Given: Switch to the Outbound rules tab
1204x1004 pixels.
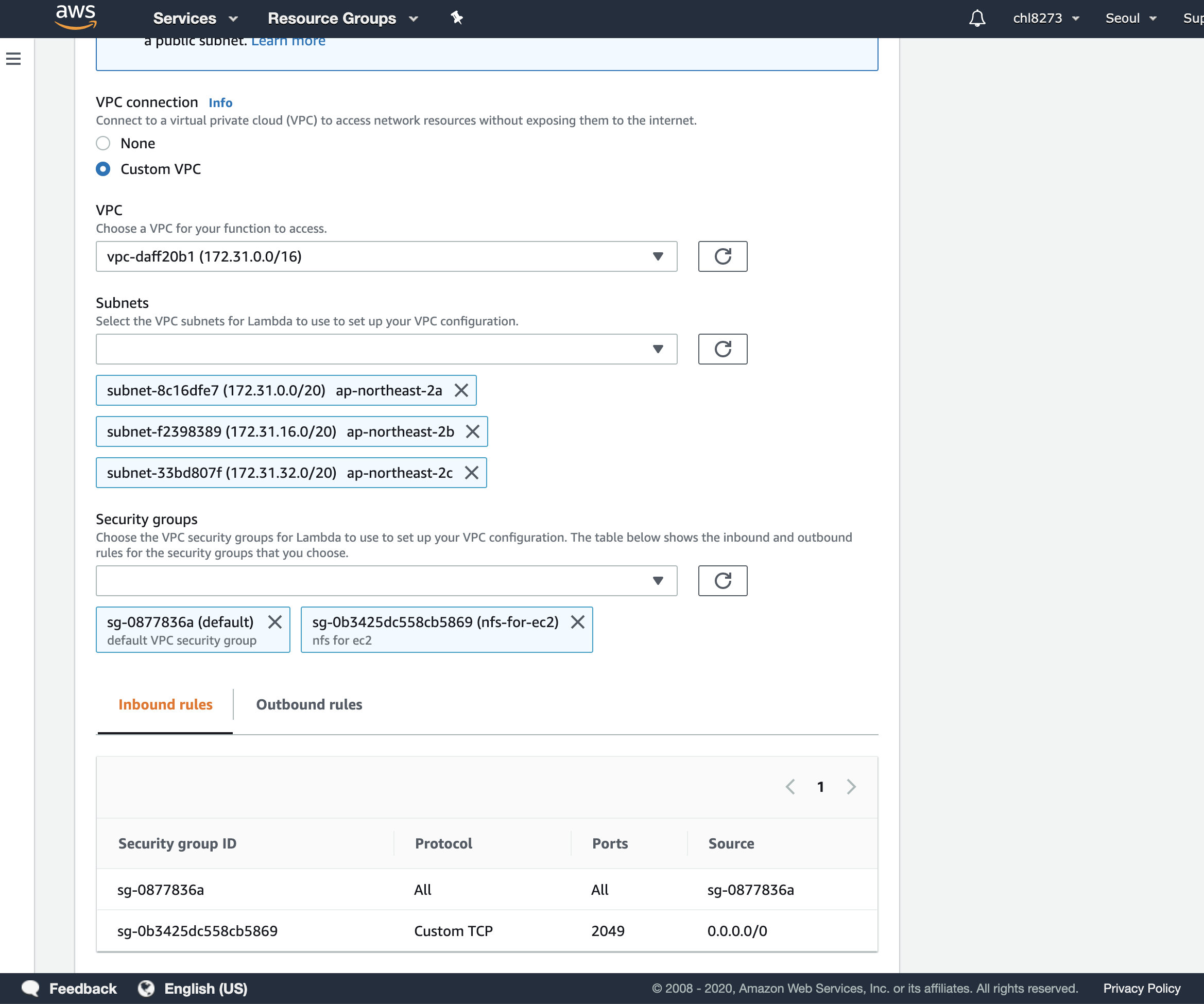Looking at the screenshot, I should point(308,705).
